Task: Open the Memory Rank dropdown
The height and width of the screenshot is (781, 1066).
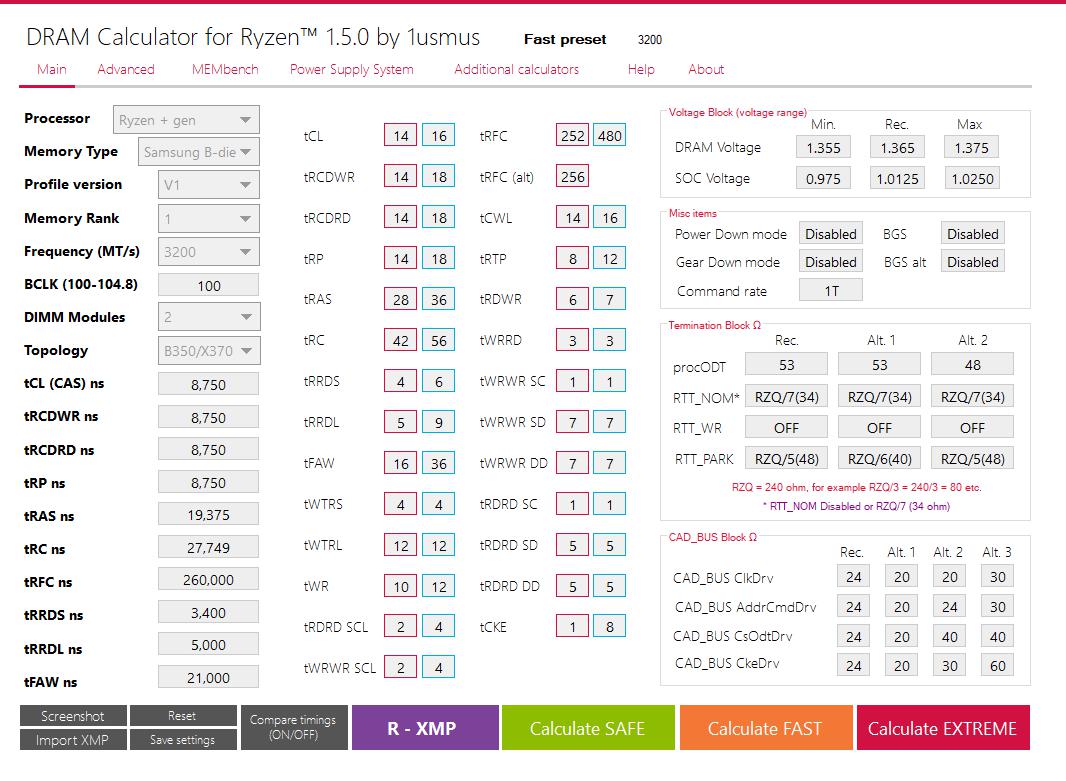Action: pyautogui.click(x=209, y=218)
